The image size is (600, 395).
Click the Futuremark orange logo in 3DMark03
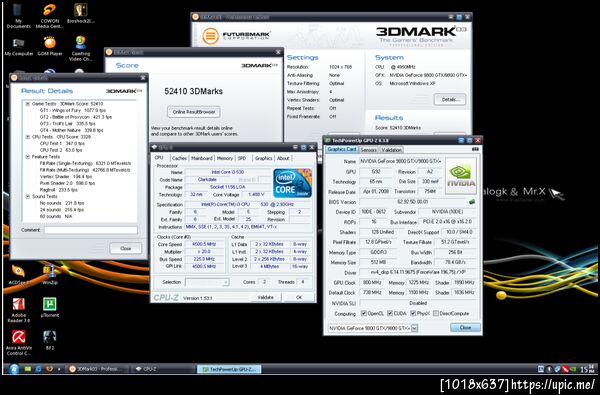coord(210,36)
